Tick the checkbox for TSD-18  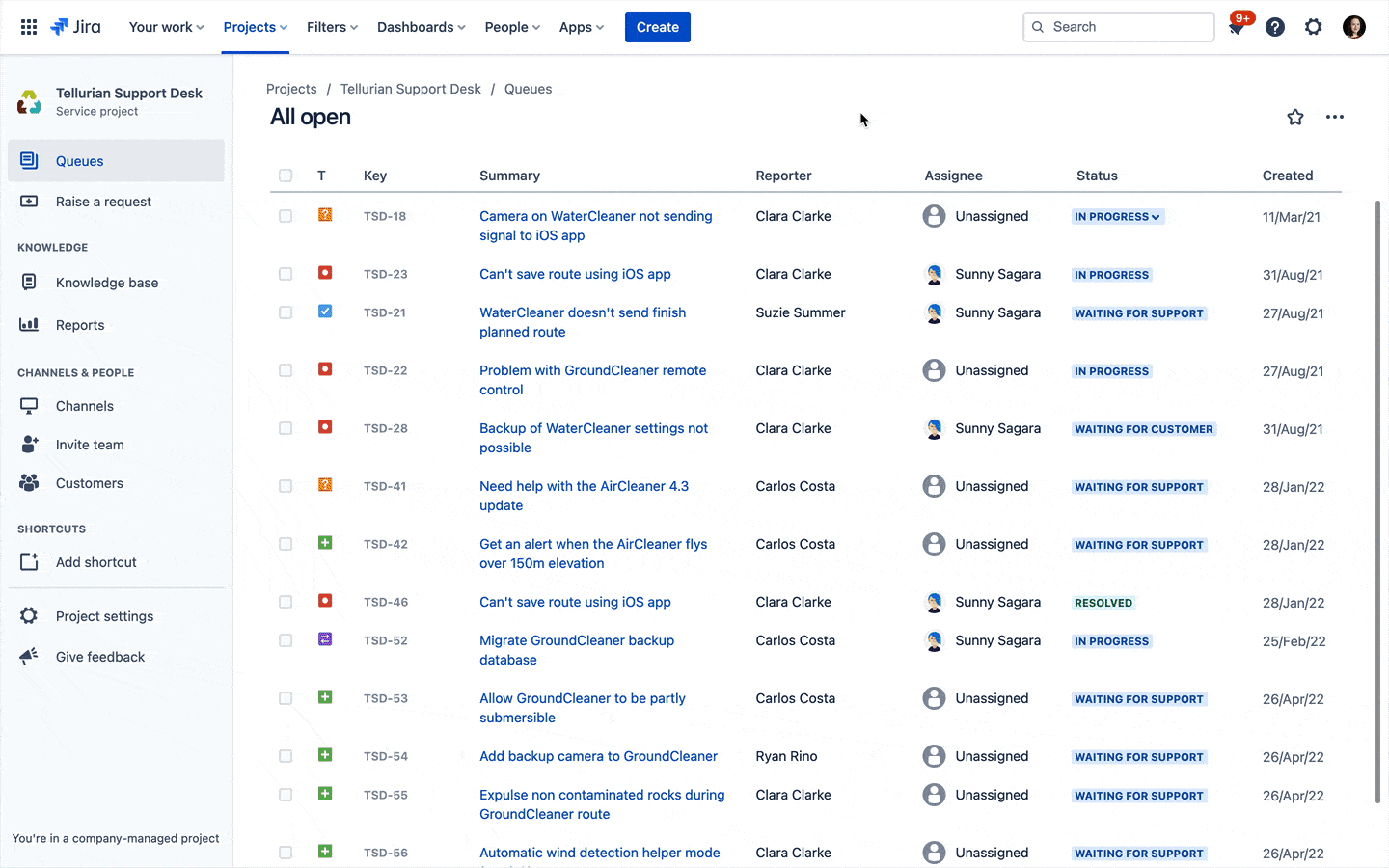pyautogui.click(x=286, y=216)
